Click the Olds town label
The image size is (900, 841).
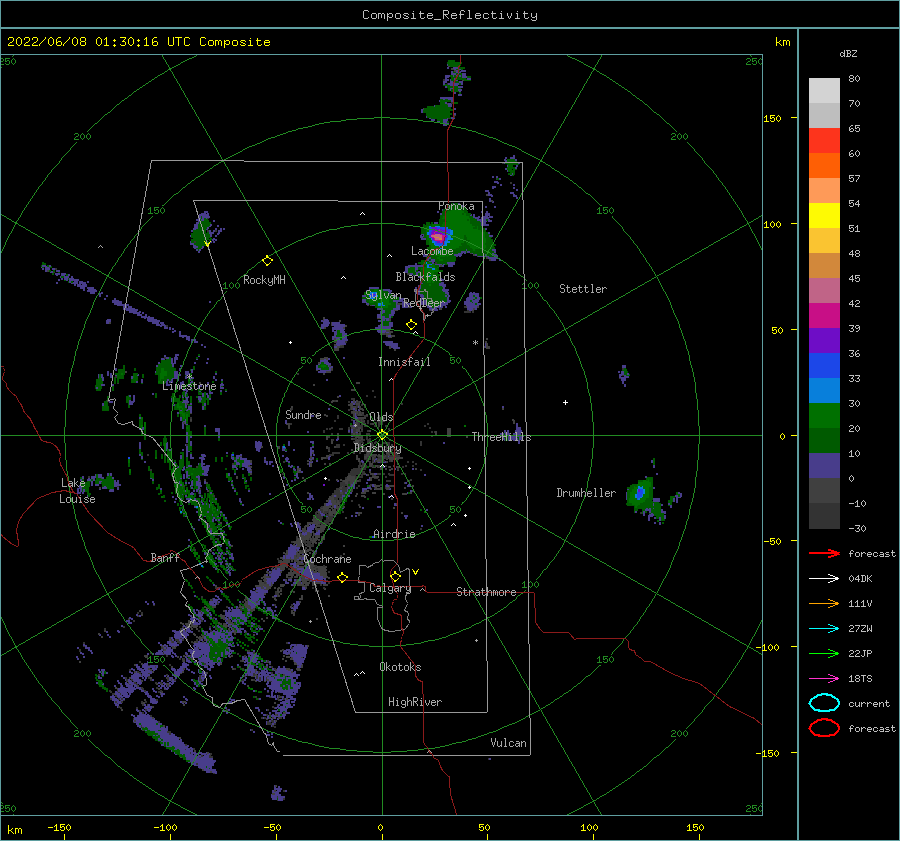(x=381, y=417)
